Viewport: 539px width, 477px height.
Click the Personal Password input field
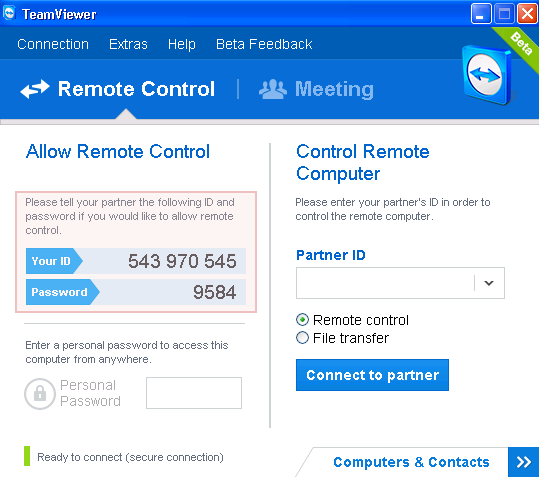(194, 393)
